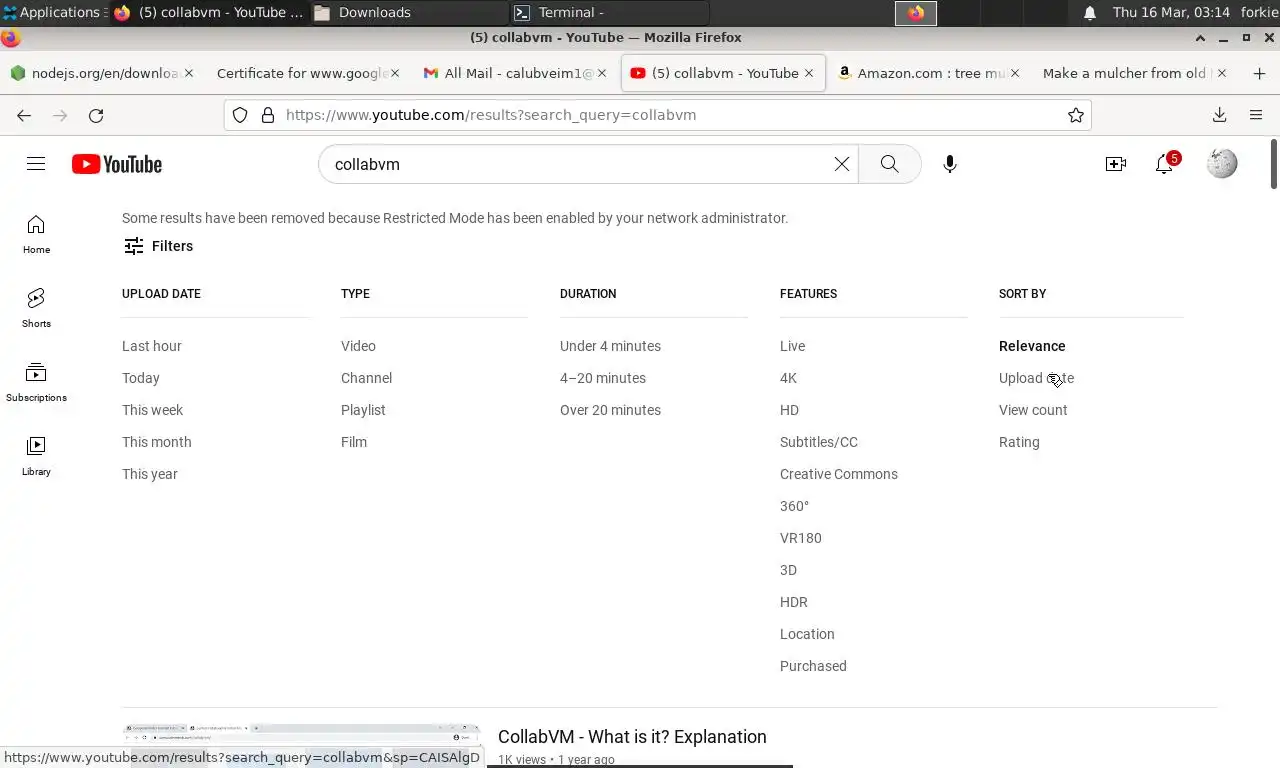This screenshot has height=768, width=1280.
Task: Open the notifications bell with badge
Action: click(1165, 164)
